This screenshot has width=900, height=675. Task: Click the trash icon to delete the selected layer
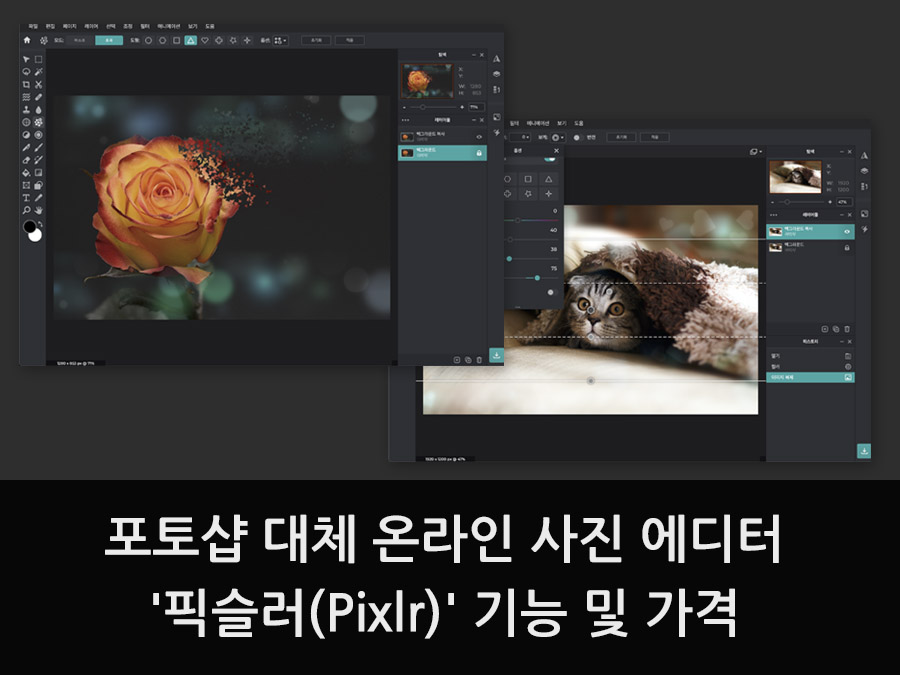coord(479,360)
